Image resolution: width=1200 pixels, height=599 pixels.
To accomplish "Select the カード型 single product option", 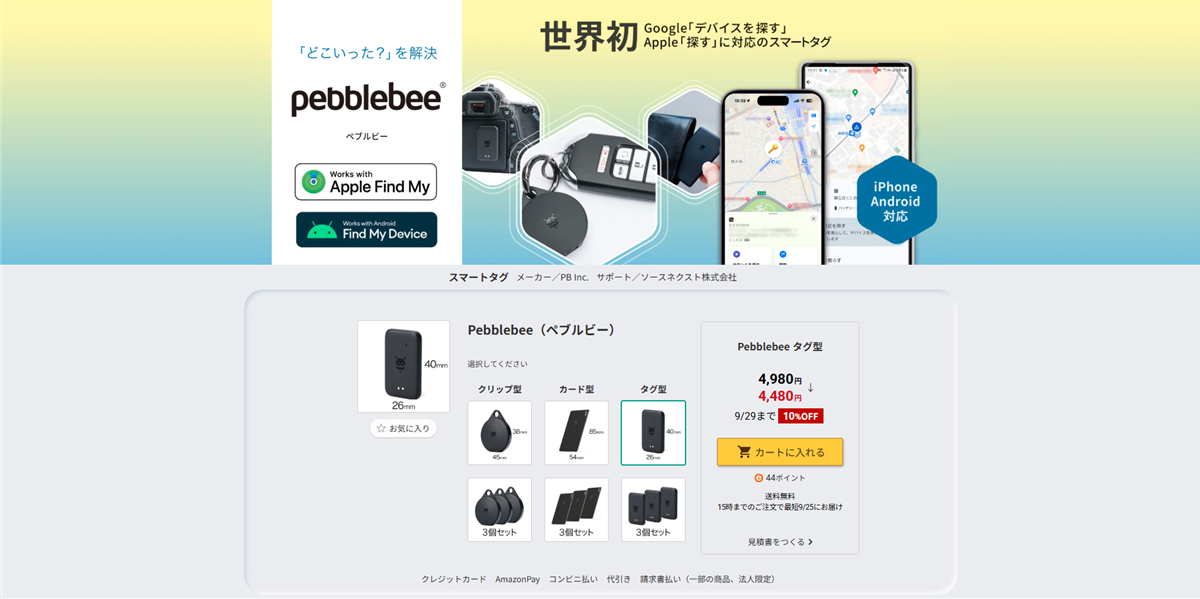I will click(577, 433).
